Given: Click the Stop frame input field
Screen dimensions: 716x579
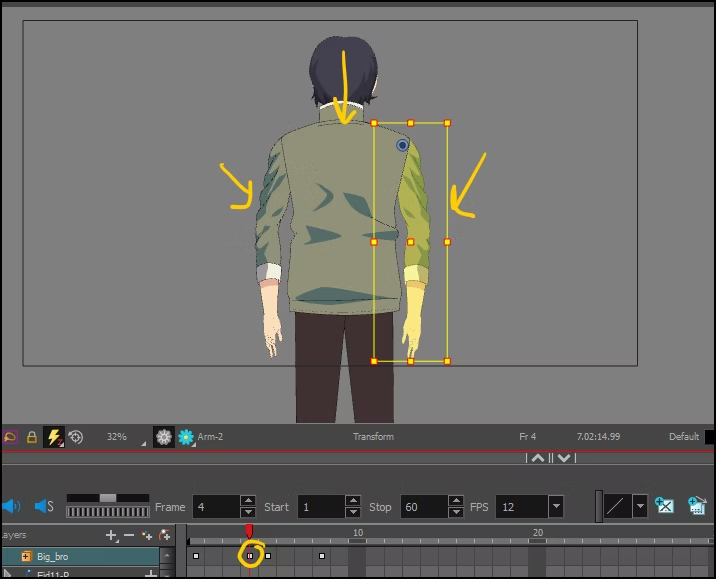Looking at the screenshot, I should [x=424, y=507].
